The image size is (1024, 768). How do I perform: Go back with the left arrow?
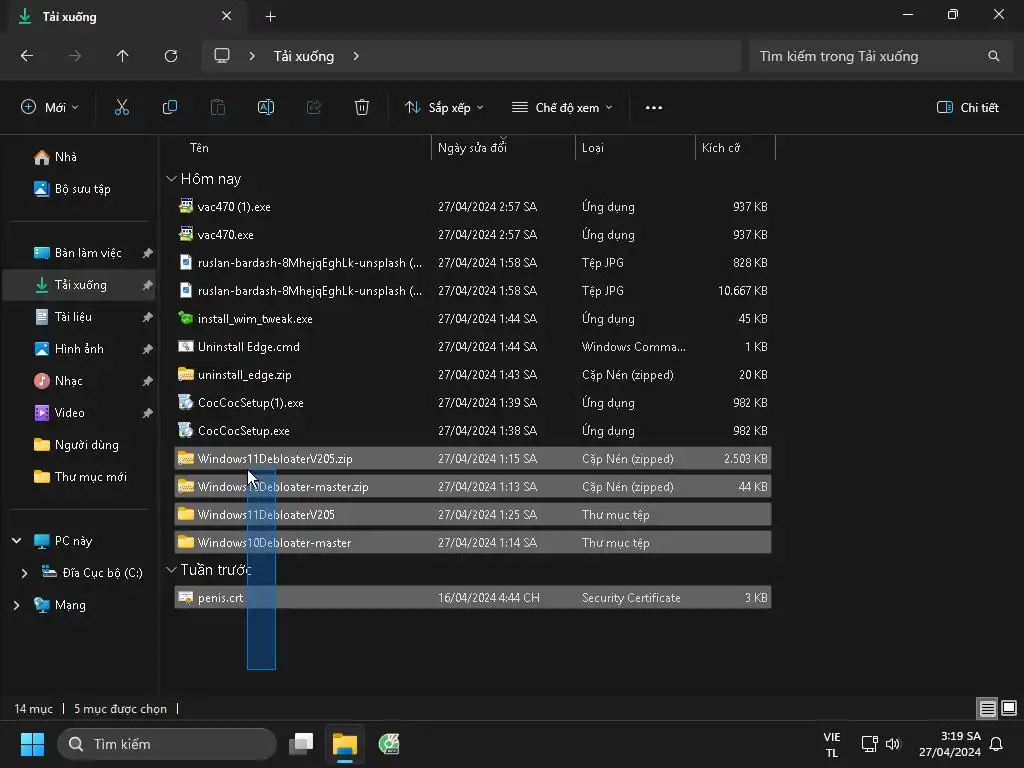tap(27, 56)
